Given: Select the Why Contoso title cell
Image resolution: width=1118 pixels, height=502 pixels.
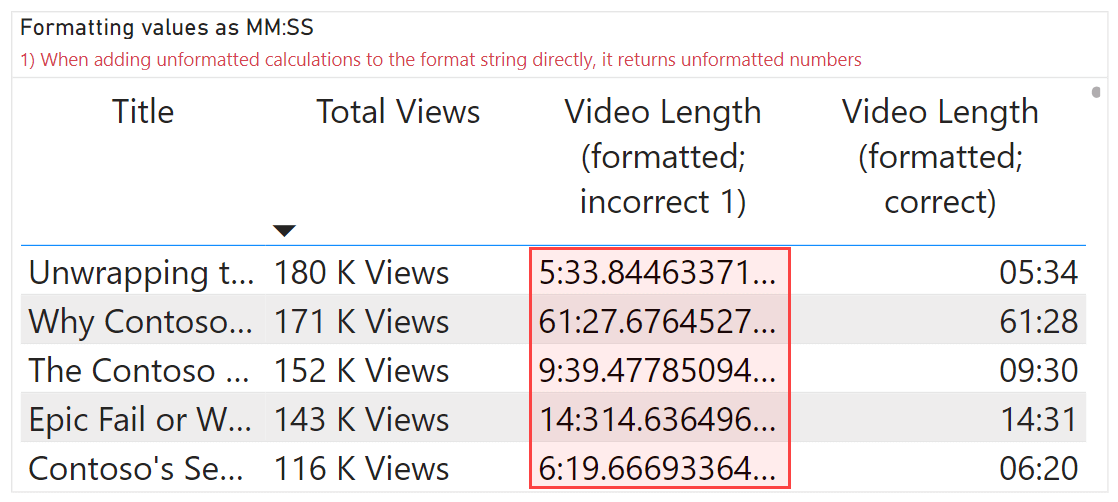Looking at the screenshot, I should tap(141, 321).
